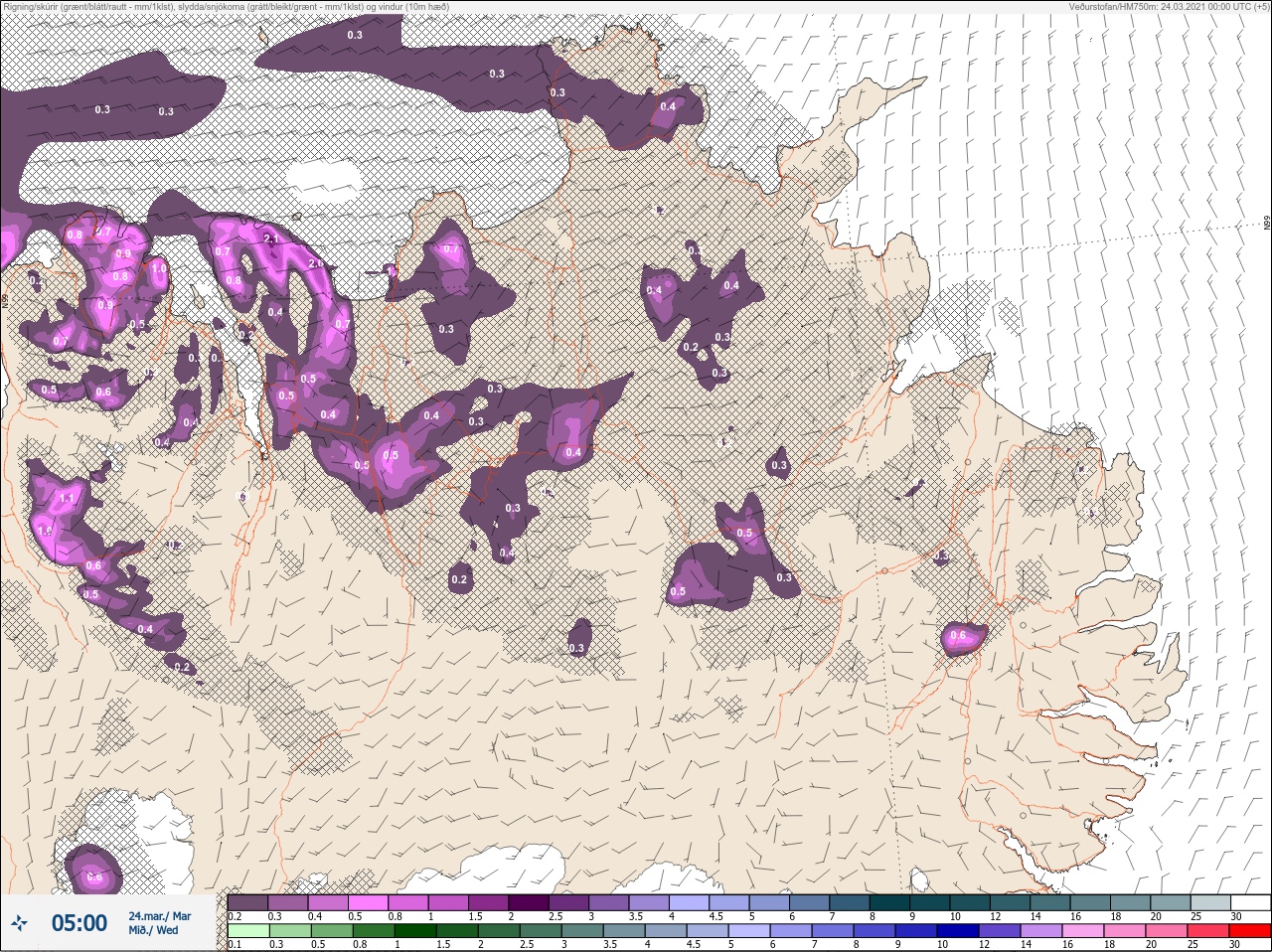Click the 1.0 precipitation value on the map

click(158, 268)
